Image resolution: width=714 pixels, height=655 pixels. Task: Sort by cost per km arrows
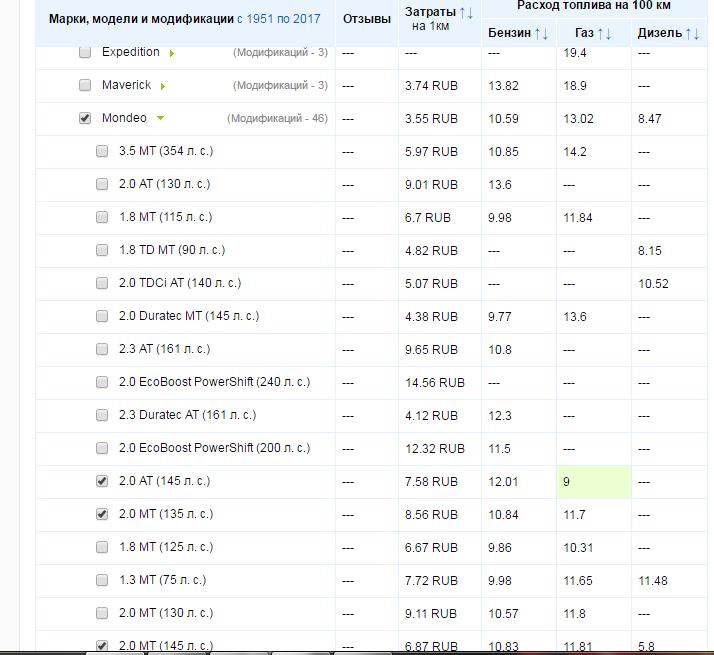[x=466, y=13]
